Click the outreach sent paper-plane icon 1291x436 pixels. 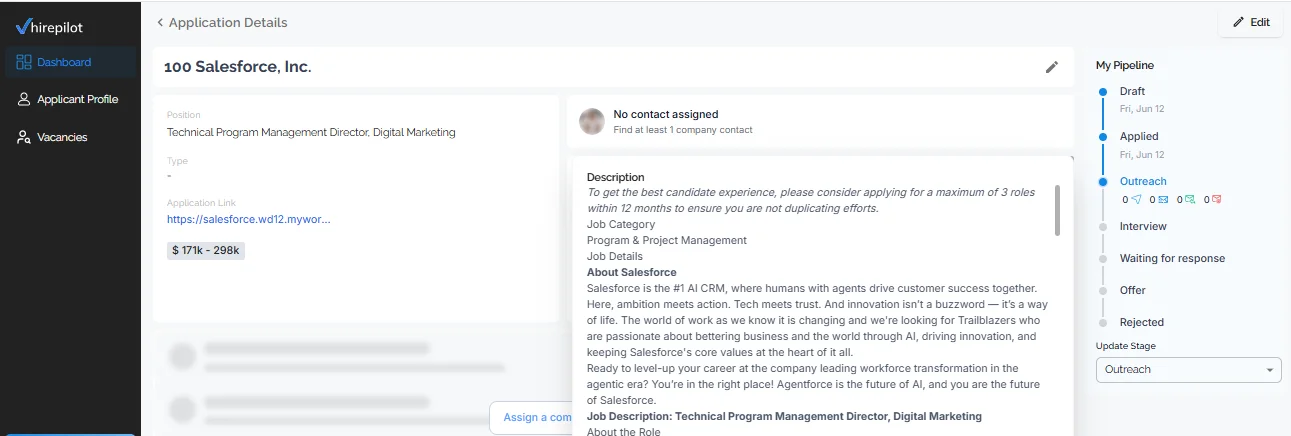point(1136,199)
